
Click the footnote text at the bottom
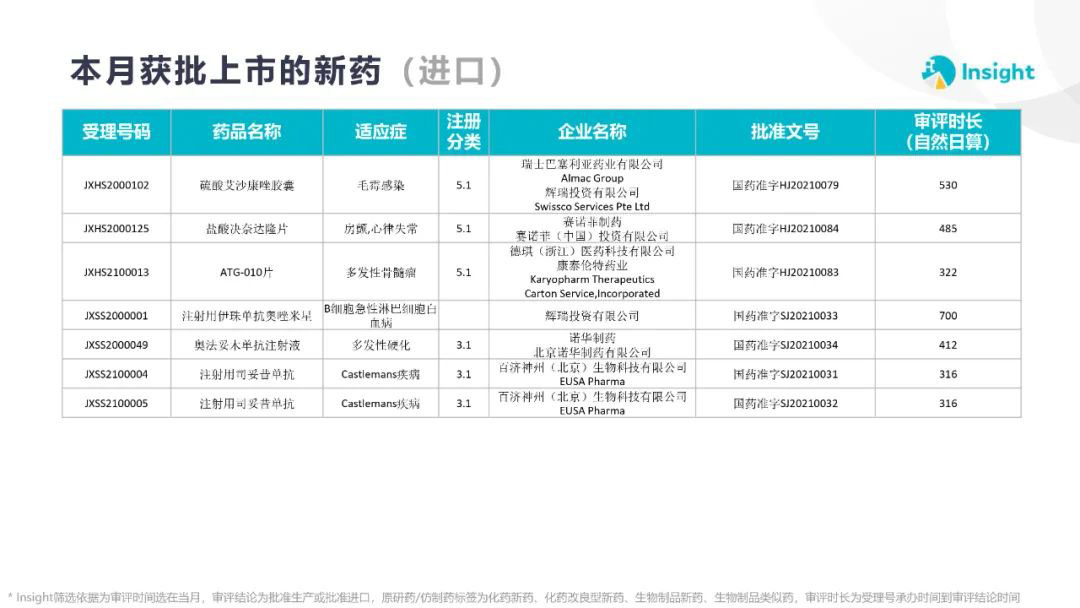click(514, 597)
